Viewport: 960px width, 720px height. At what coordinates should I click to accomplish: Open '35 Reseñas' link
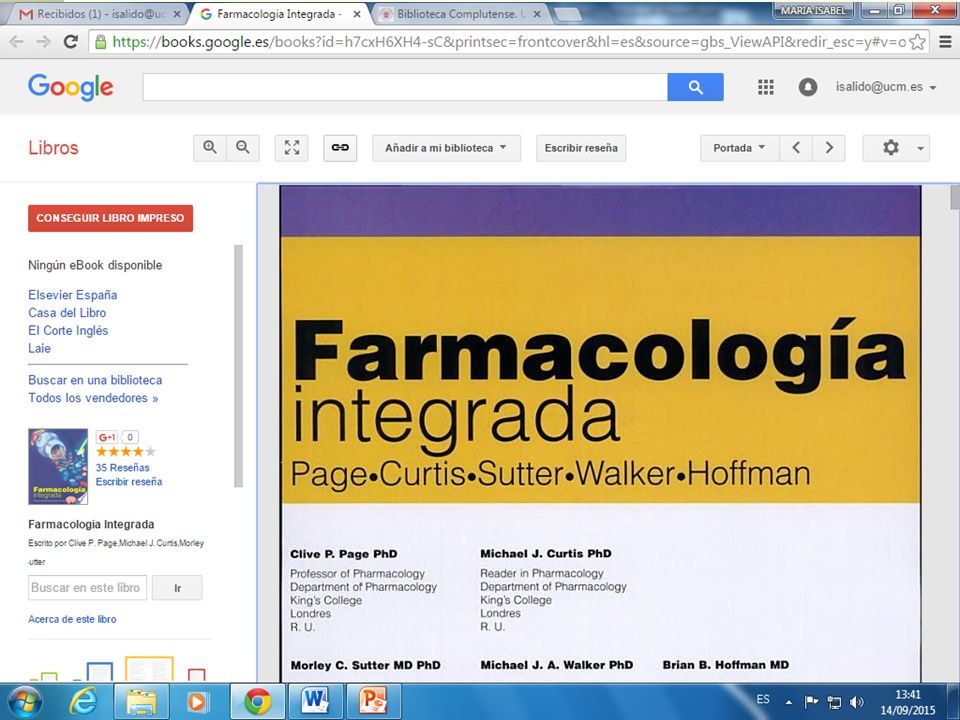click(x=122, y=467)
